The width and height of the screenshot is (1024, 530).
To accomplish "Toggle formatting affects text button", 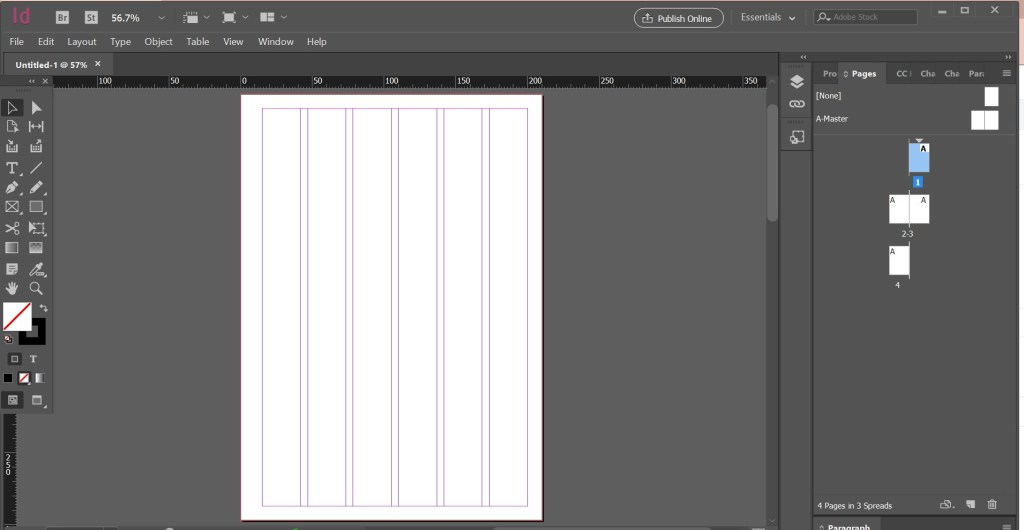I will pos(33,358).
